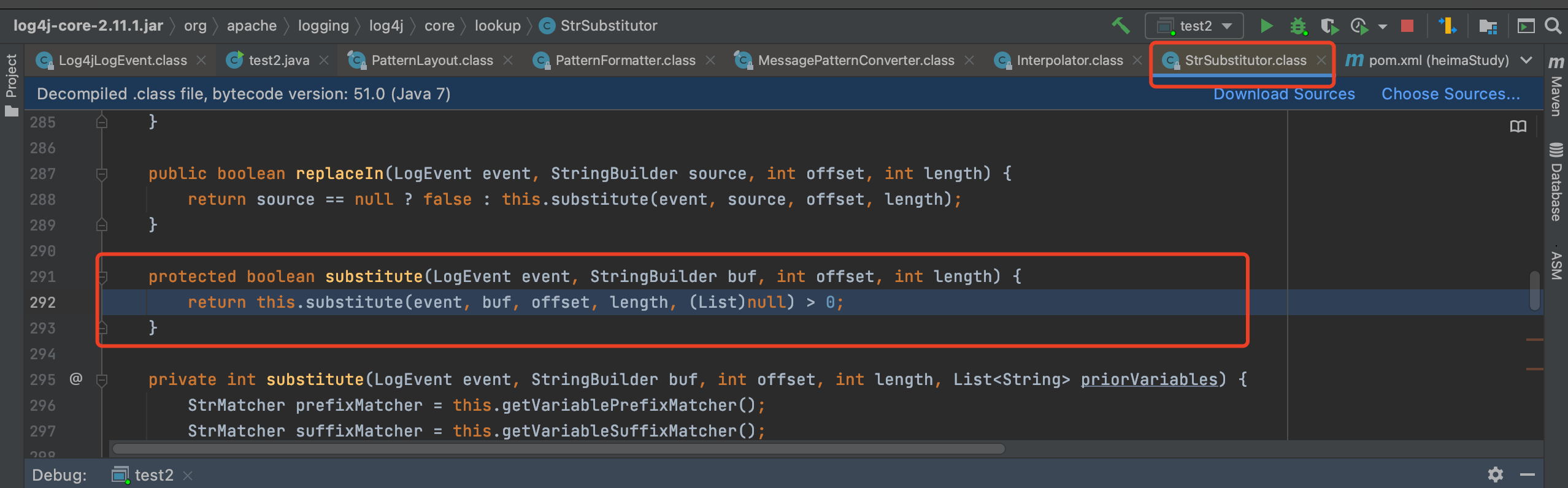Build the project with the hammer icon
Image resolution: width=1568 pixels, height=488 pixels.
point(1120,26)
